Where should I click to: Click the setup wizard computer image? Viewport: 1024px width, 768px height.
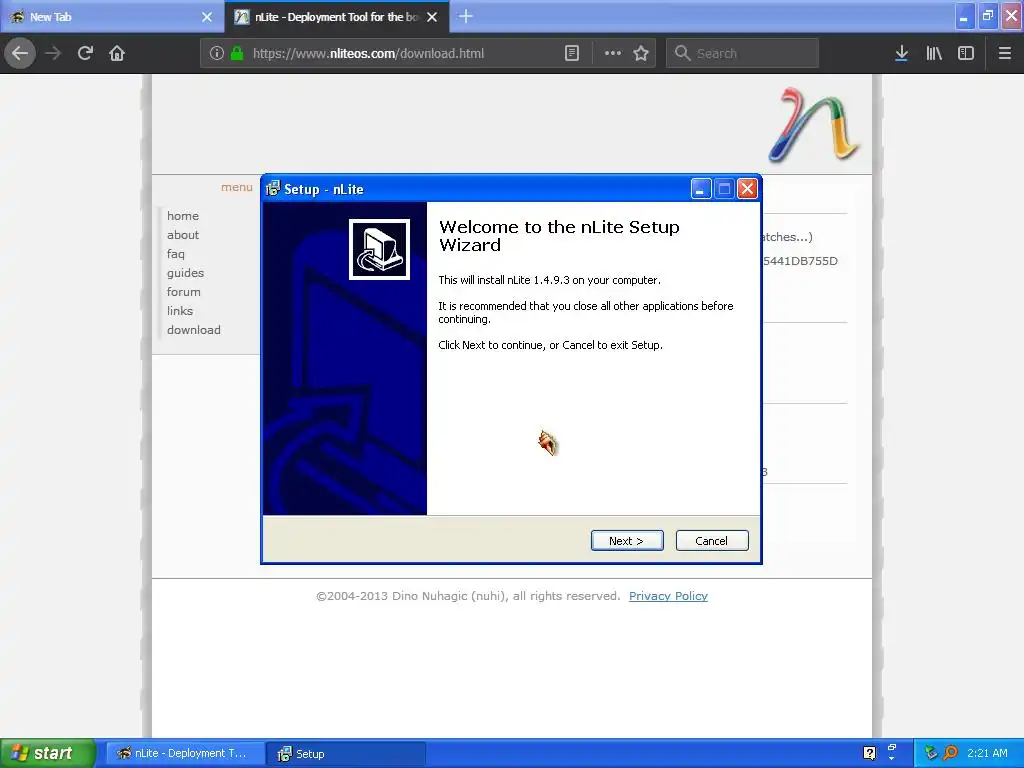pos(379,249)
